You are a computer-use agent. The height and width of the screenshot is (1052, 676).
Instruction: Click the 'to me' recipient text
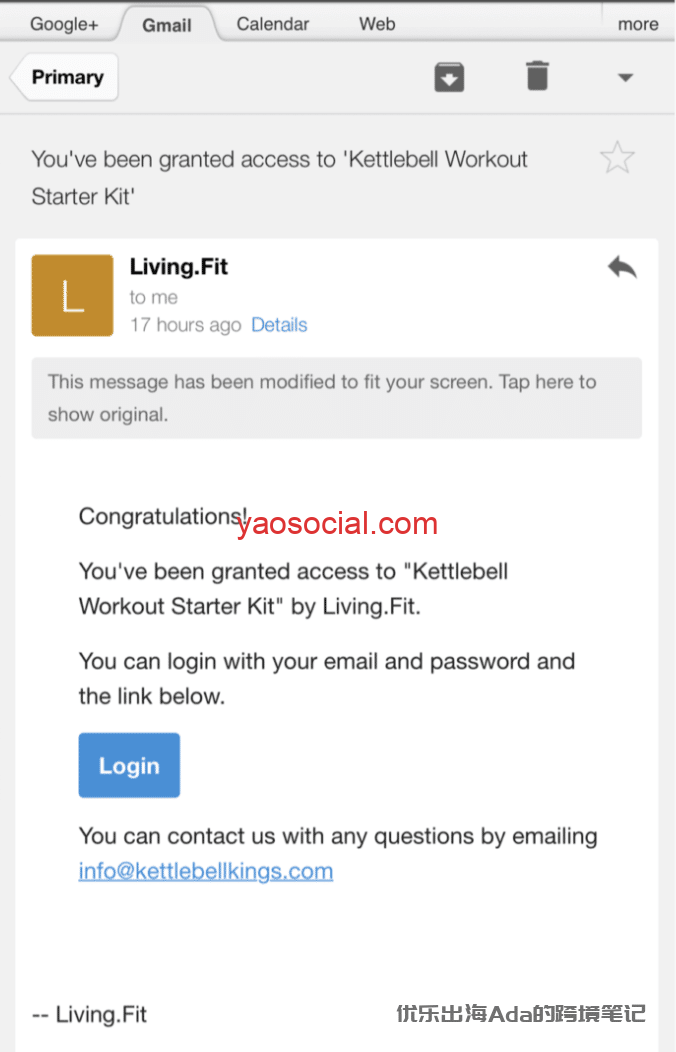154,297
